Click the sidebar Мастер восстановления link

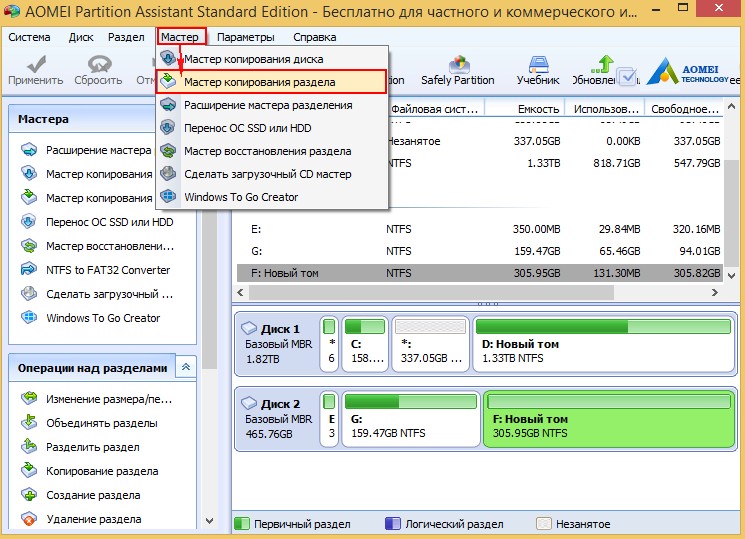point(110,246)
